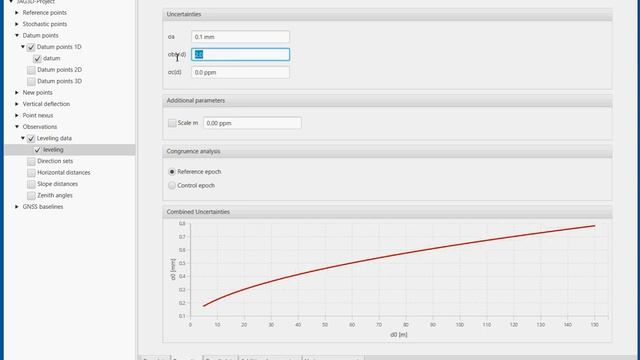Screen dimensions: 640x360
Task: Select the Reference epoch radio button
Action: (172, 172)
